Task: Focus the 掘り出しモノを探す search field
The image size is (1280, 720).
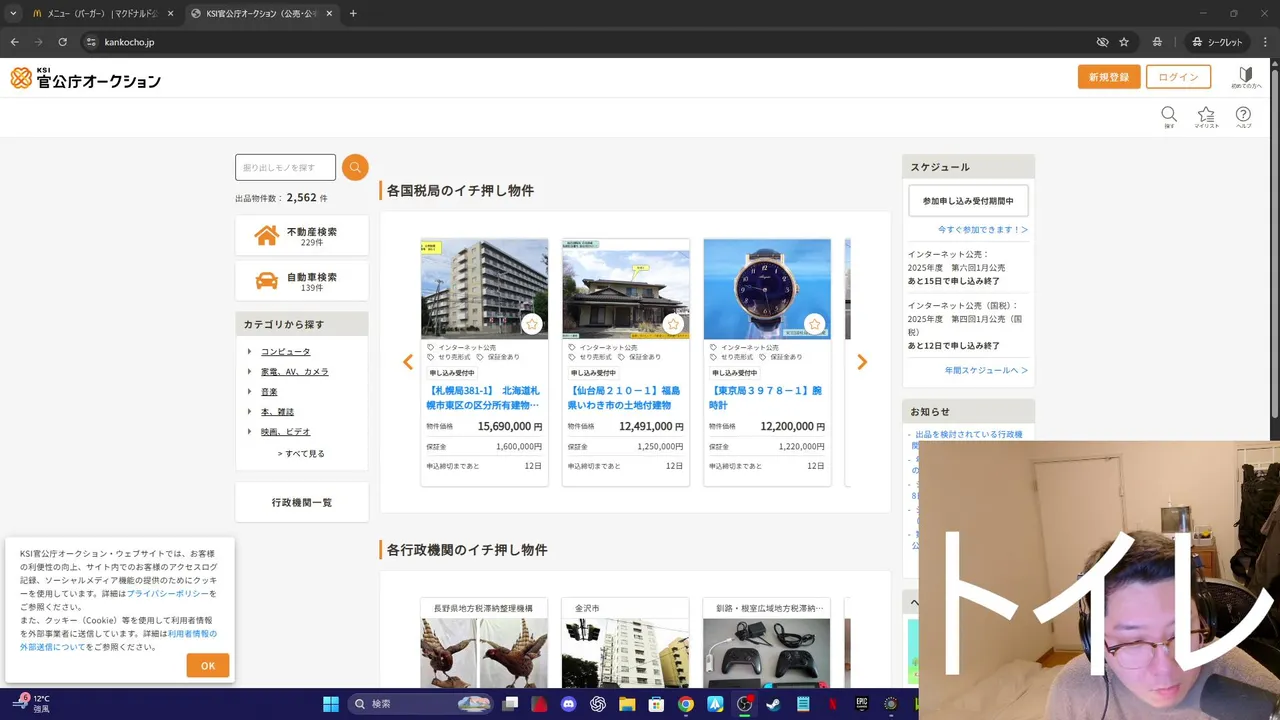Action: pos(285,167)
